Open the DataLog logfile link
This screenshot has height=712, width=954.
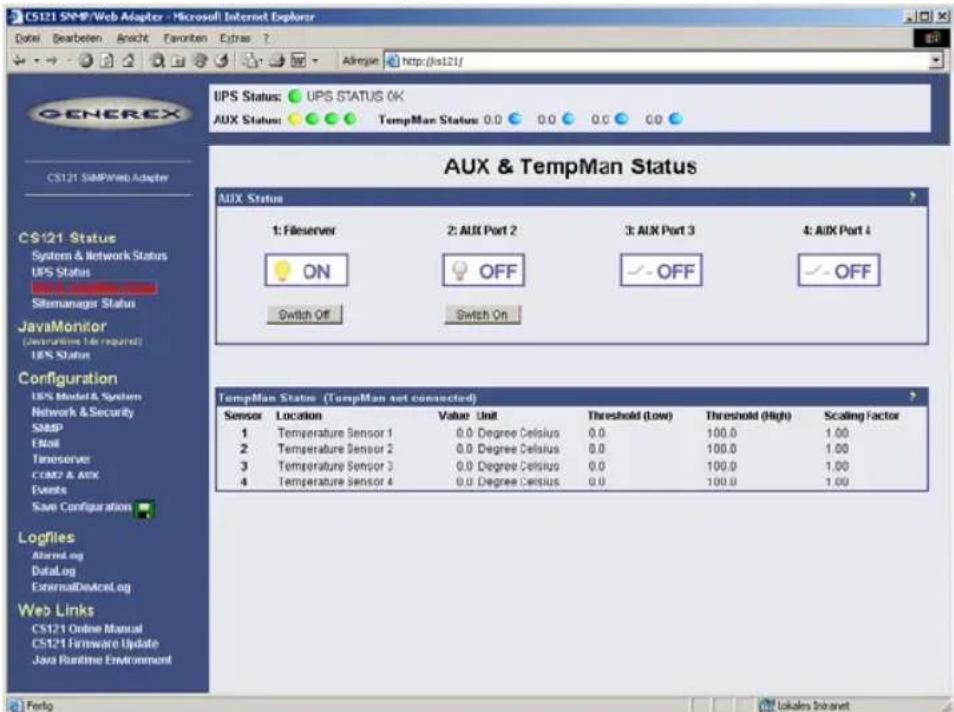(x=54, y=571)
